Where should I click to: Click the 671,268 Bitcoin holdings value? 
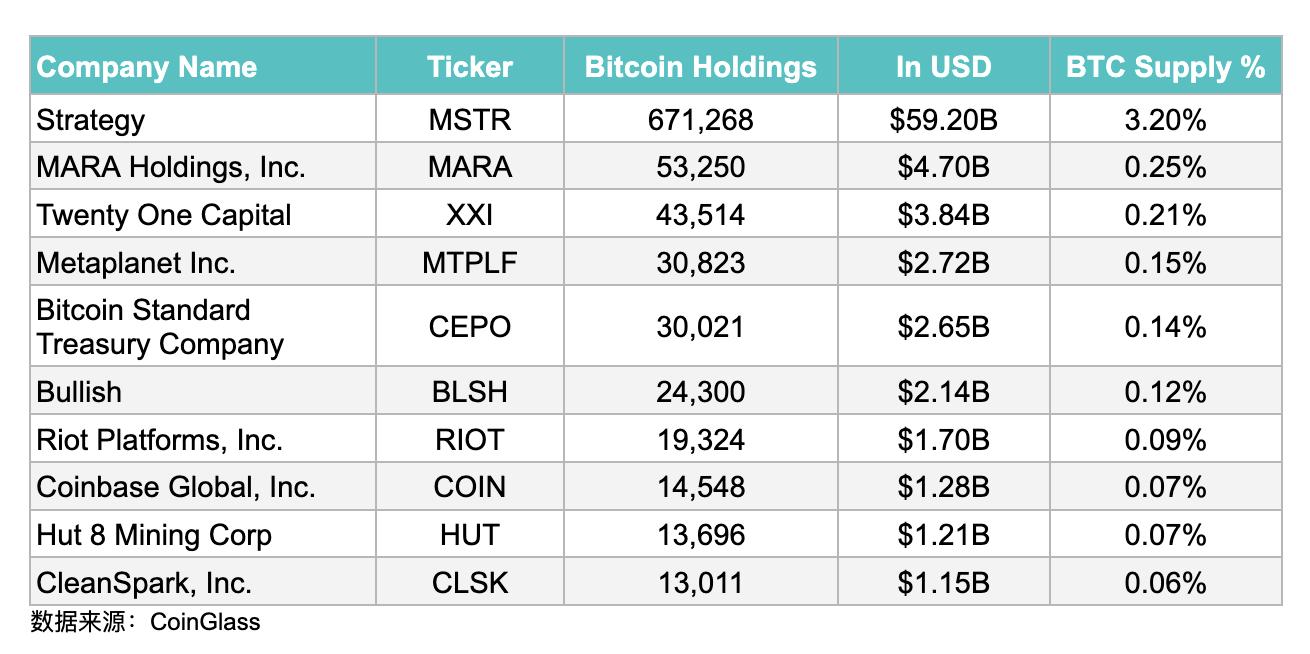point(700,120)
